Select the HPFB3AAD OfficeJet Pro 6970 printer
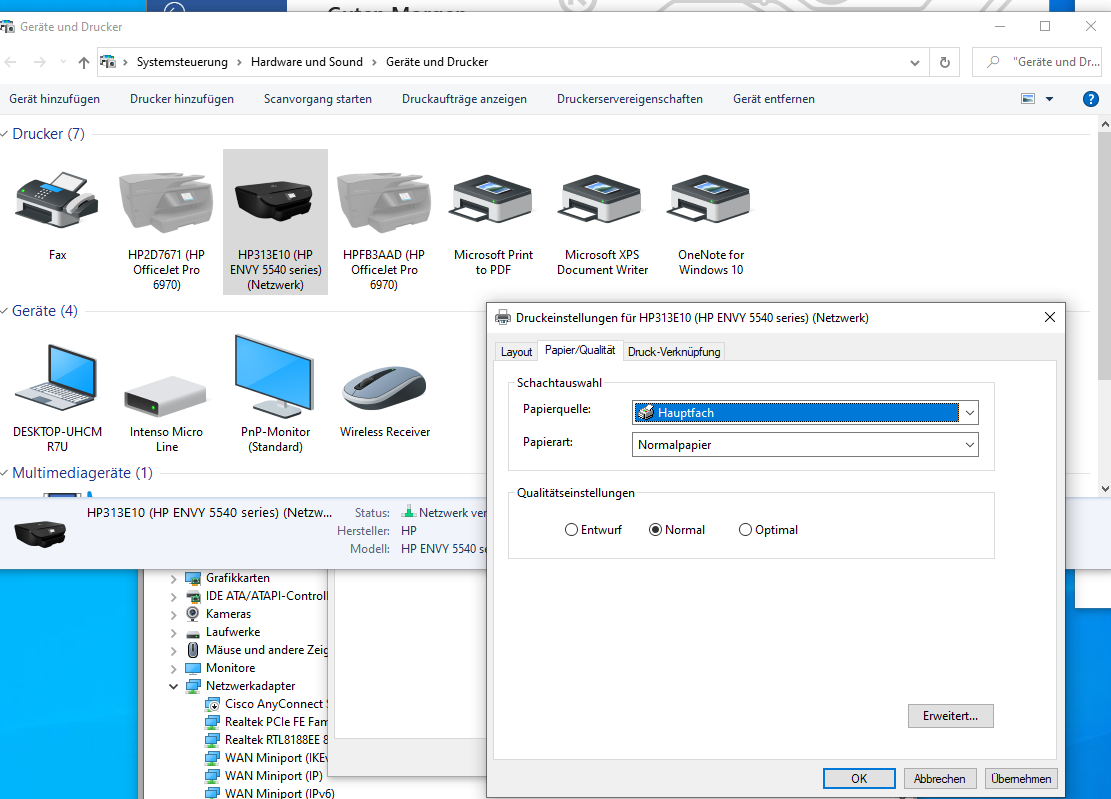1111x799 pixels. coord(384,202)
